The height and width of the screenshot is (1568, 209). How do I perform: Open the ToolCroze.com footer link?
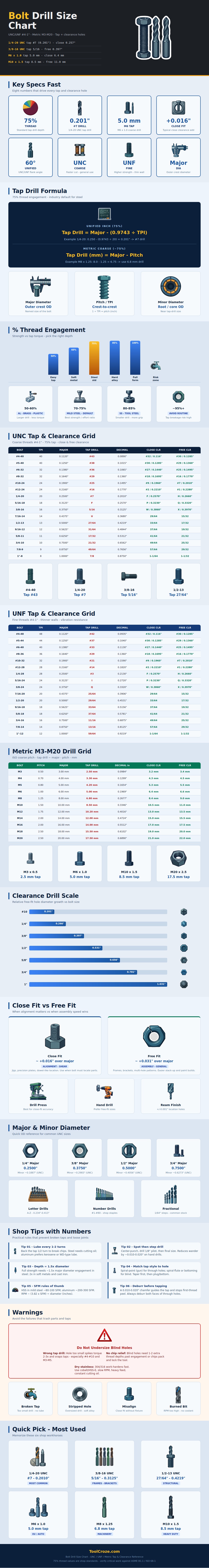point(104,1552)
